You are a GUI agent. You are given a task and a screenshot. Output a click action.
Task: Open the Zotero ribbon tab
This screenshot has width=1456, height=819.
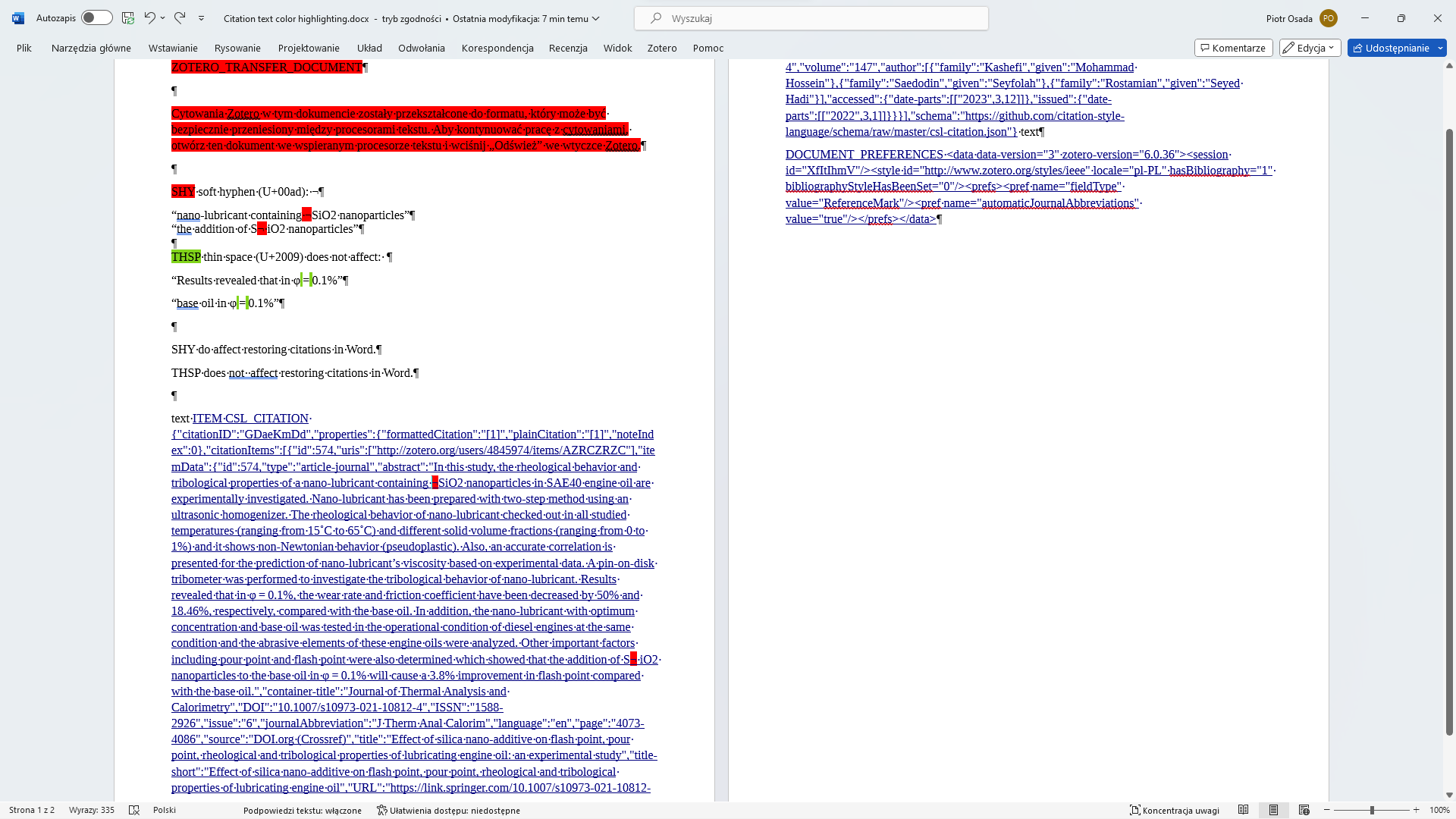click(x=661, y=48)
